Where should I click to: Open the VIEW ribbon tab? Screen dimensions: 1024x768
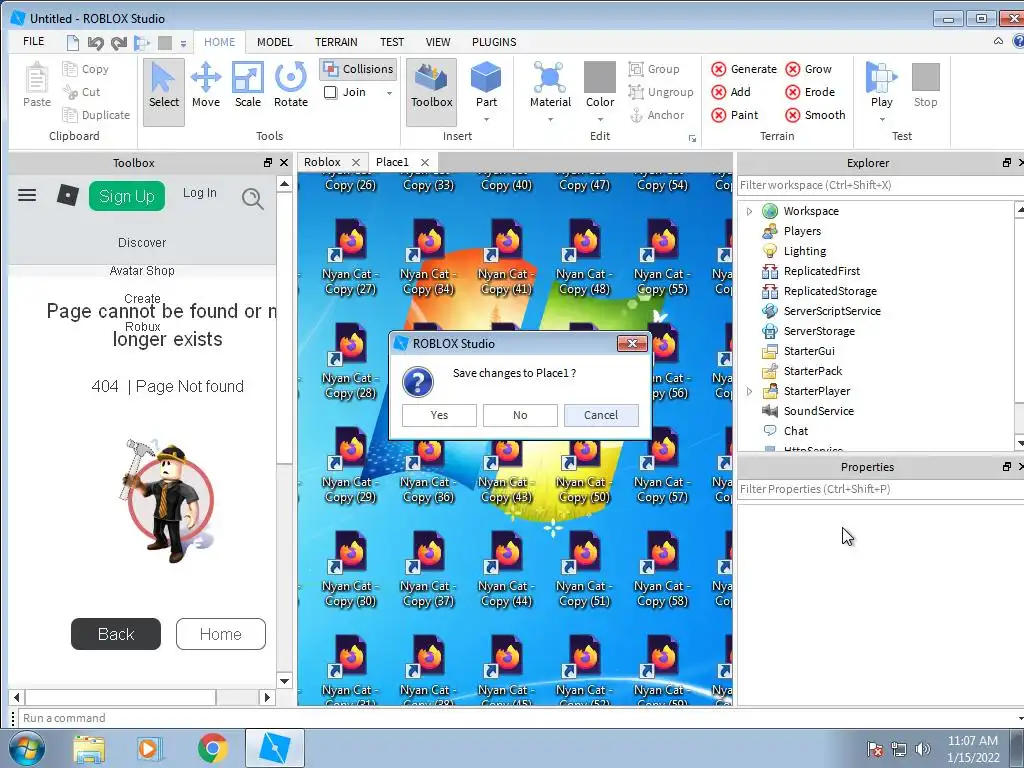tap(438, 42)
